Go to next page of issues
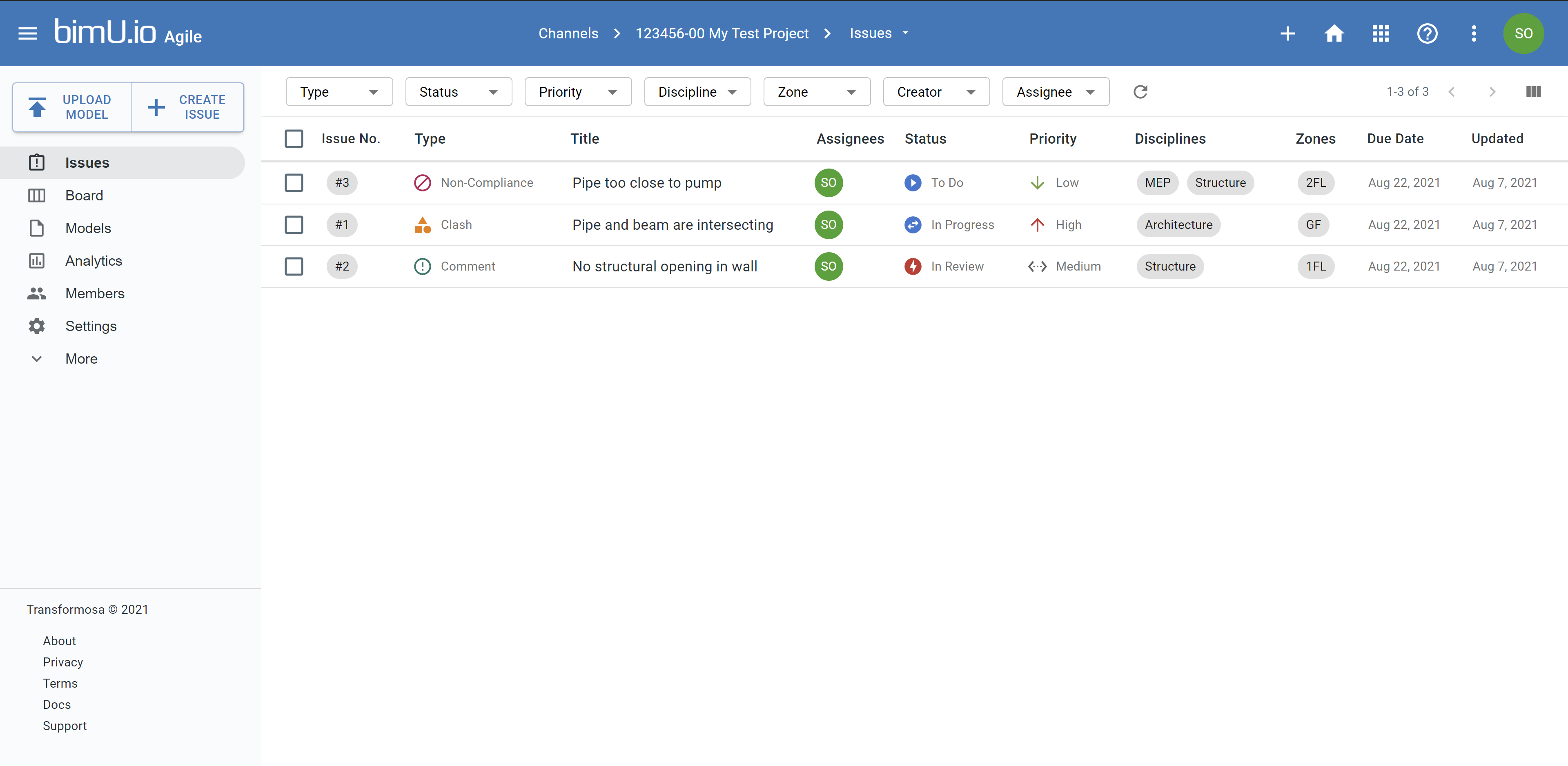Image resolution: width=1568 pixels, height=766 pixels. coord(1492,92)
